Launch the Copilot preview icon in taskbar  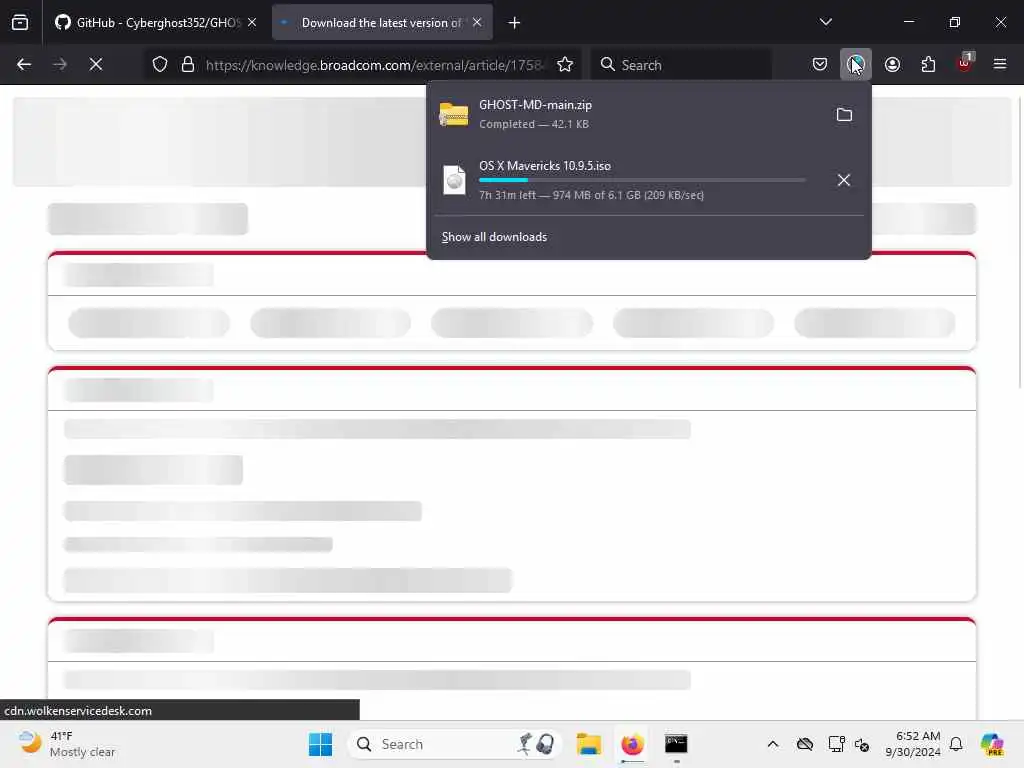pos(992,744)
